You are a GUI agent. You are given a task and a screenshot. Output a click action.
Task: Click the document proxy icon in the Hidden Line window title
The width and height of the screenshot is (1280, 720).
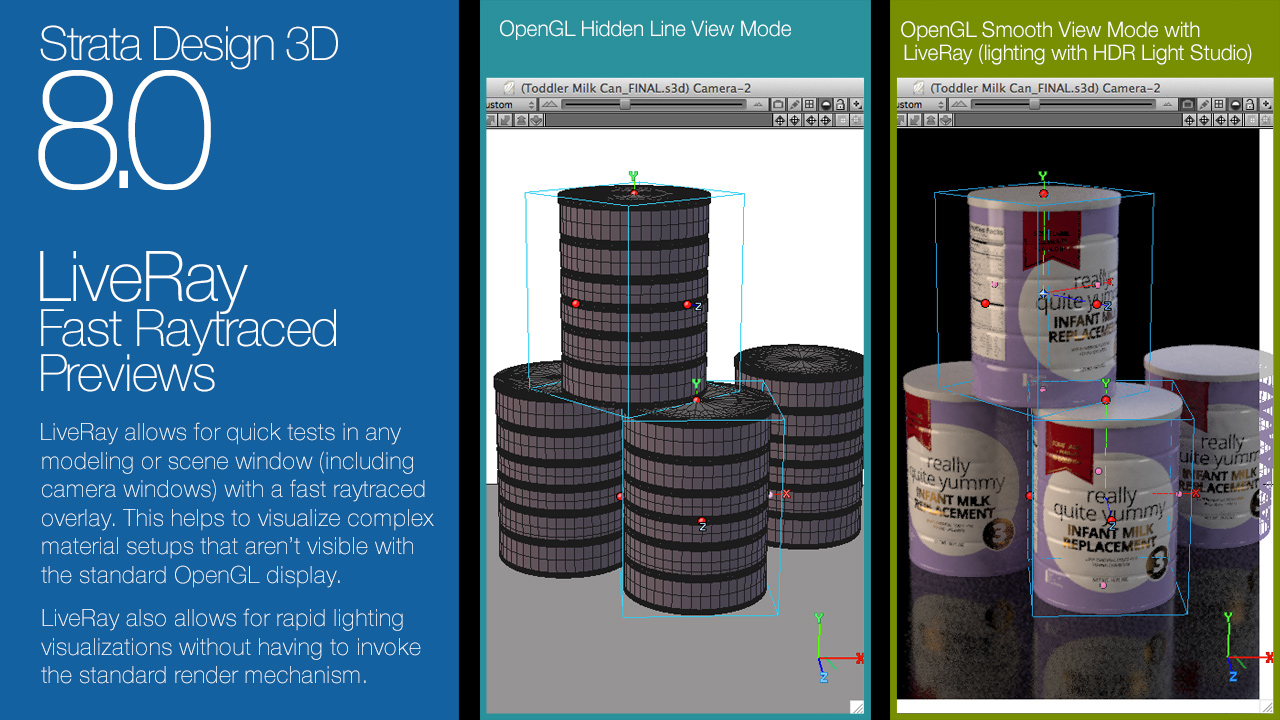pos(508,89)
